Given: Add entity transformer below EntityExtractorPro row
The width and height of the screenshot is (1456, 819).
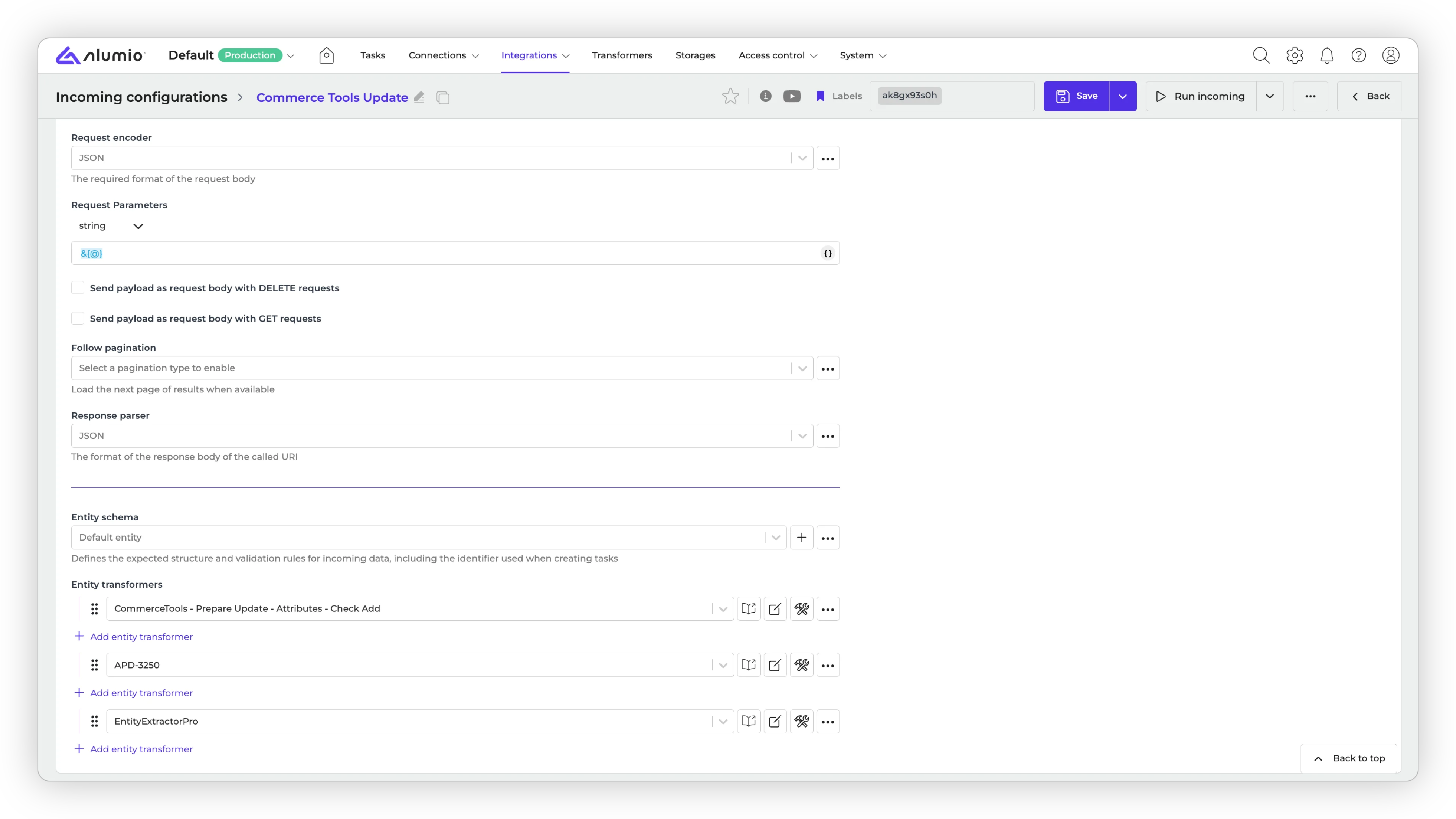Looking at the screenshot, I should pyautogui.click(x=133, y=749).
